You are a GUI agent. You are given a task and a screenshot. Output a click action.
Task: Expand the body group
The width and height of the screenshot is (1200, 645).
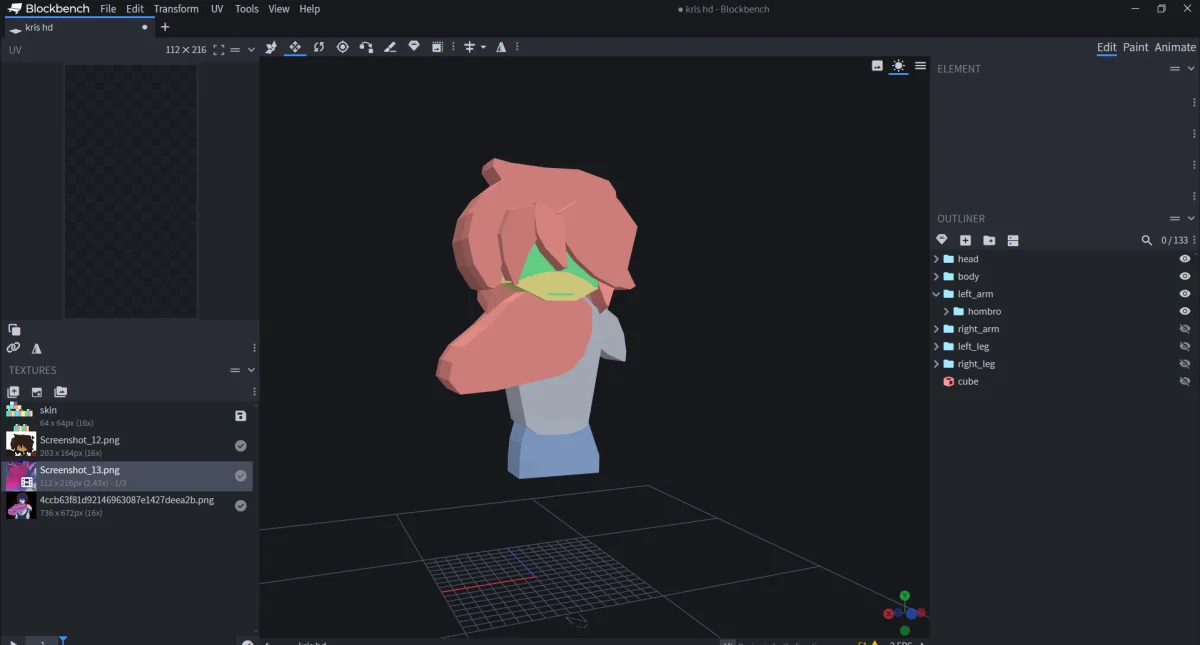937,276
